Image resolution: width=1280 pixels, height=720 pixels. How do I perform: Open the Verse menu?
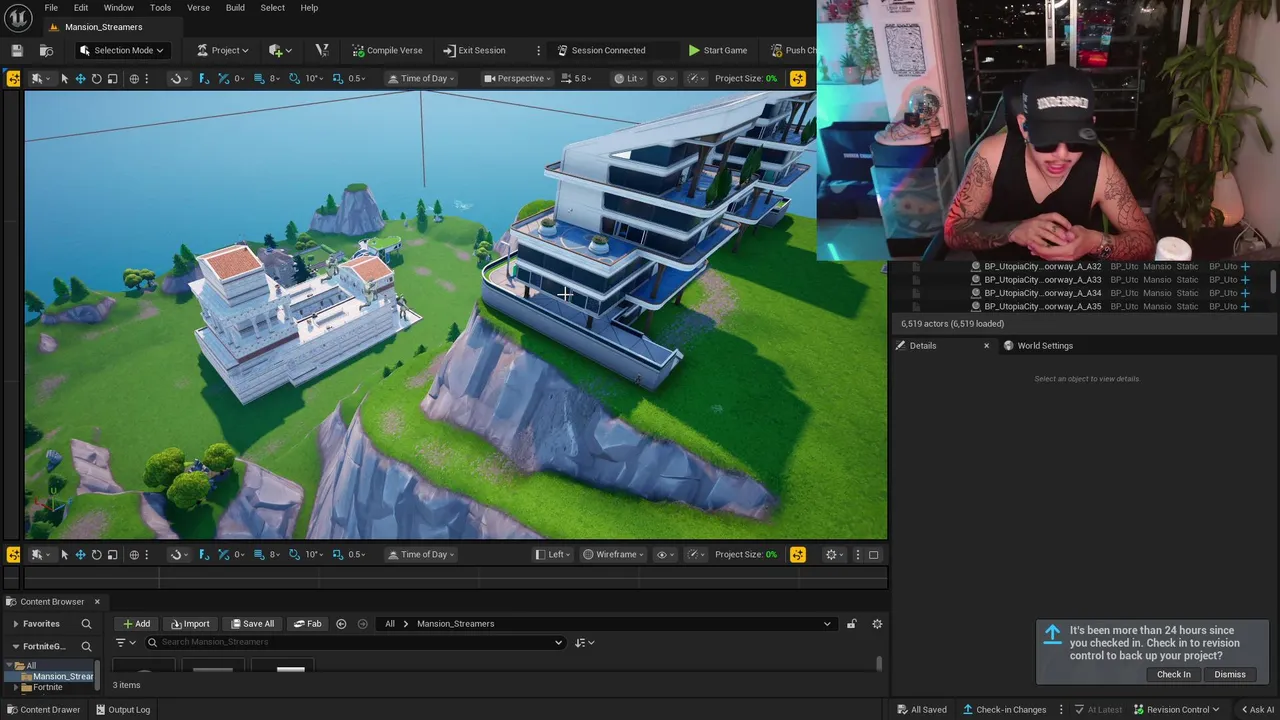point(198,8)
